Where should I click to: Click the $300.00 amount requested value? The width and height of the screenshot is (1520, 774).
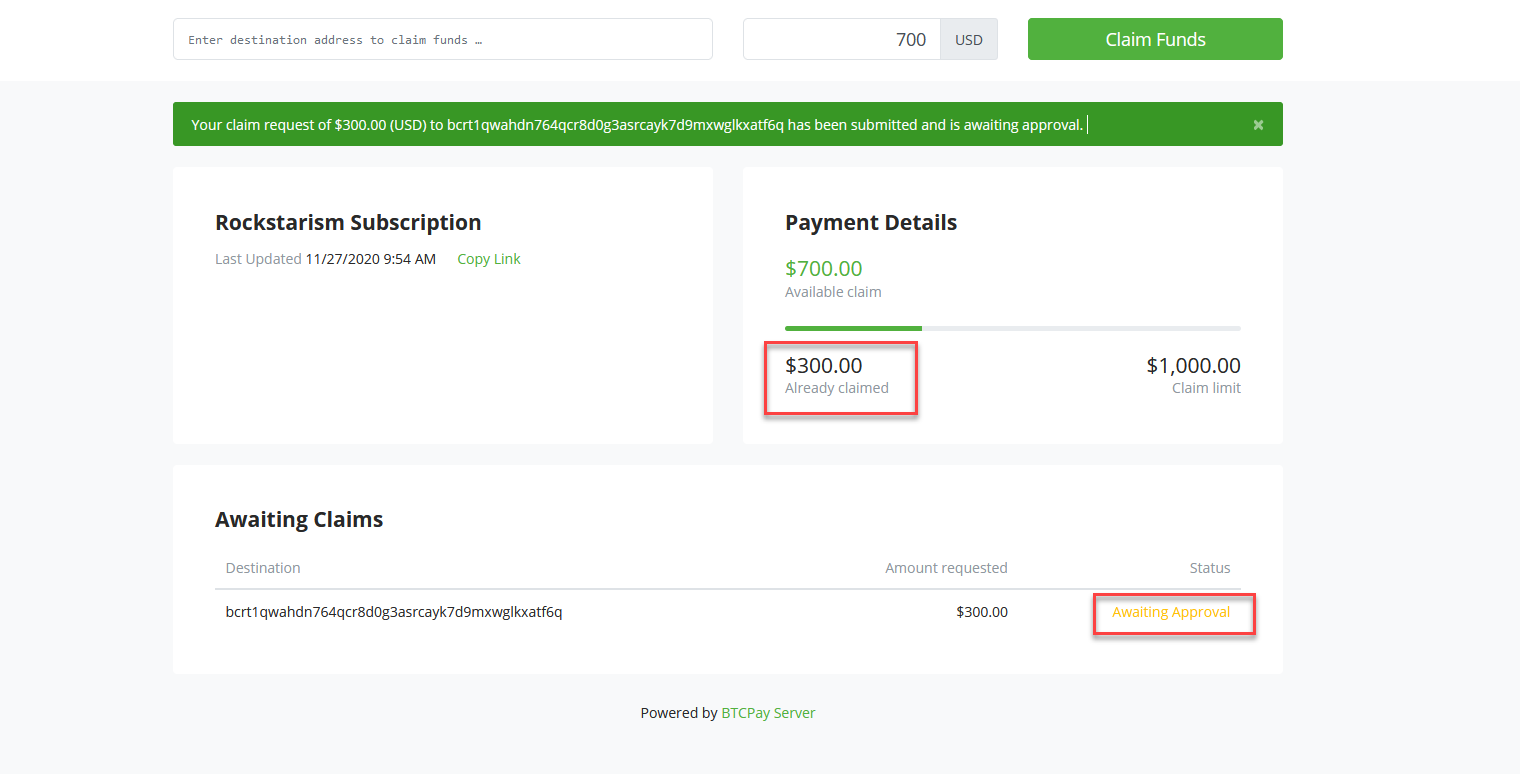point(981,611)
